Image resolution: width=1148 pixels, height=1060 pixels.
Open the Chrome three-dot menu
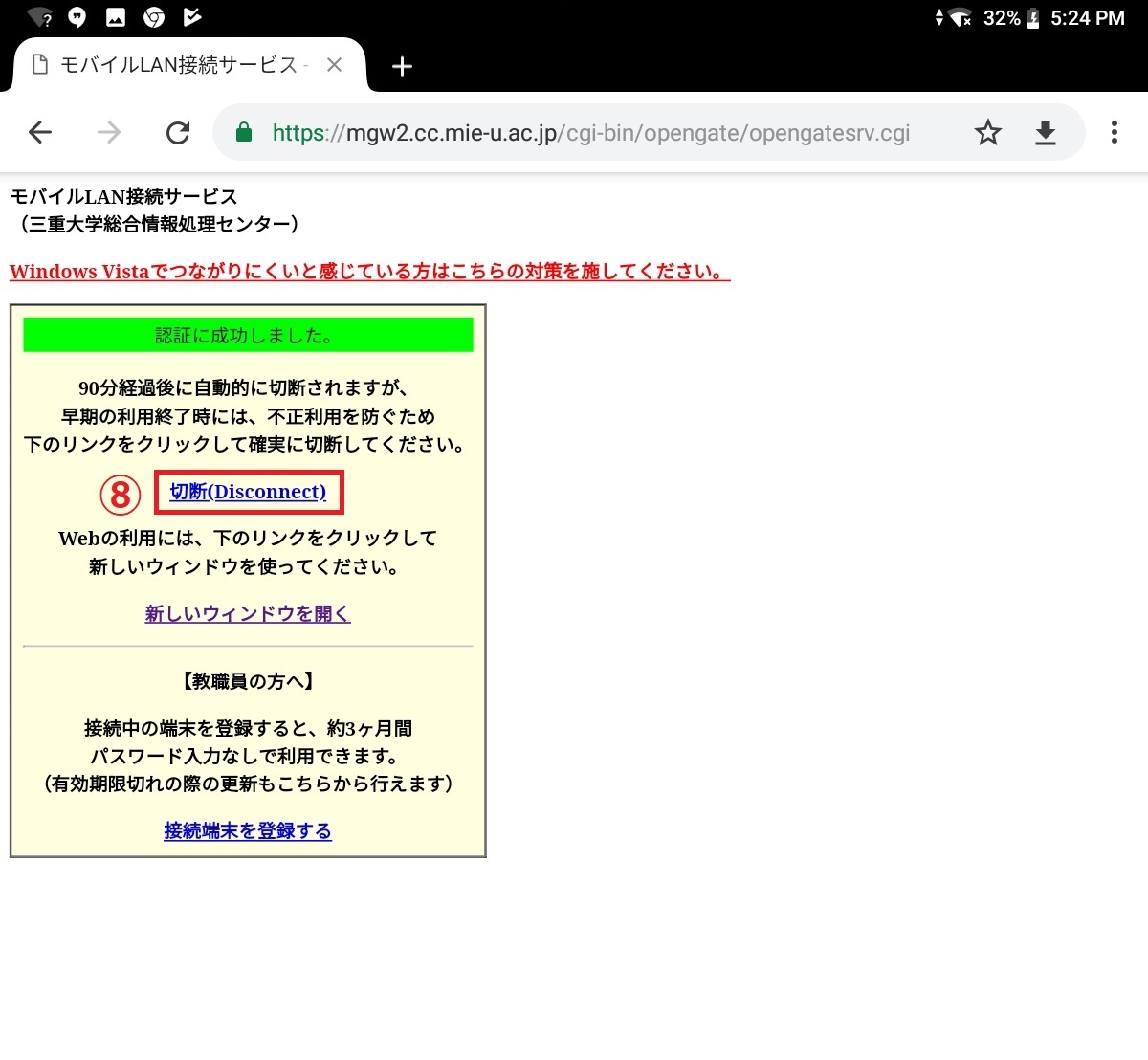click(x=1114, y=132)
